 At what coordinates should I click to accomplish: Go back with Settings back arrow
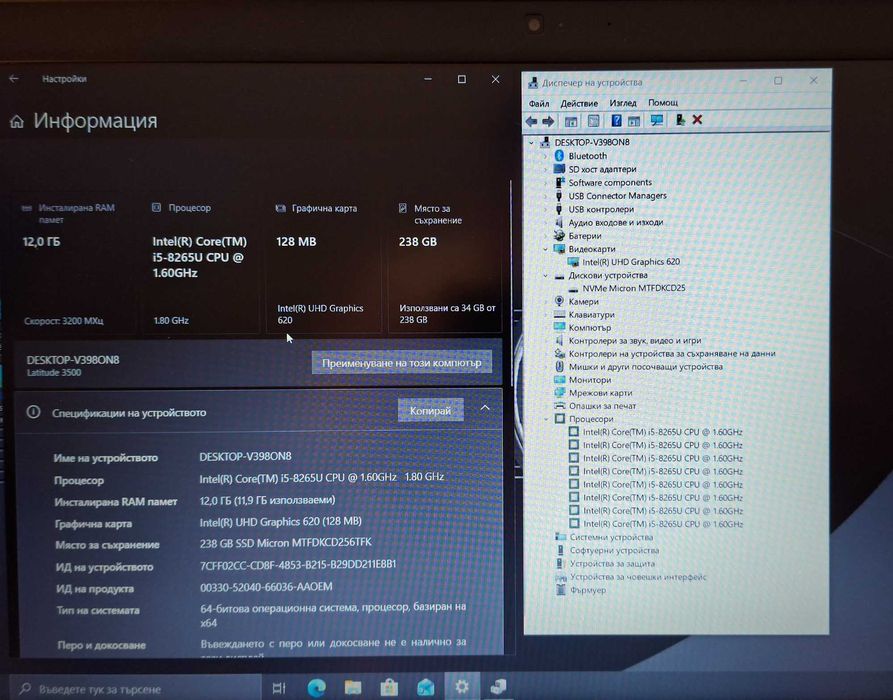(14, 79)
